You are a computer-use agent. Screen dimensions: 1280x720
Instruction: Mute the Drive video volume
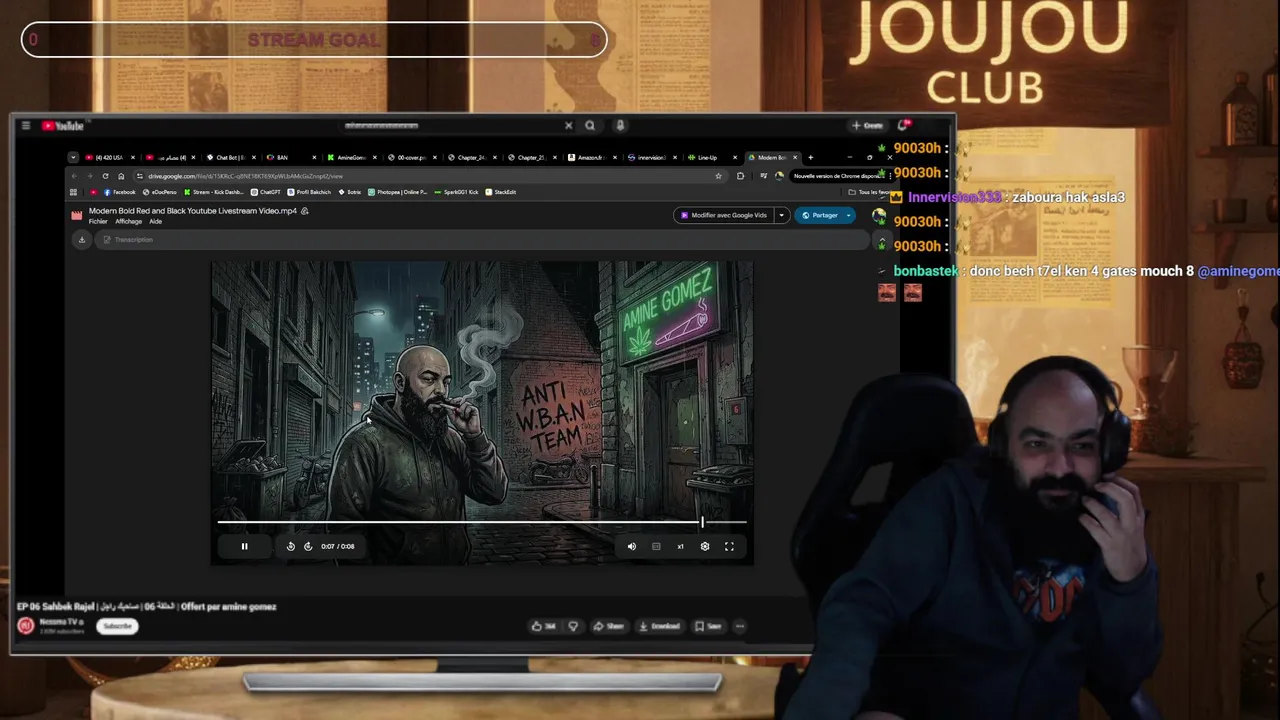(x=631, y=546)
